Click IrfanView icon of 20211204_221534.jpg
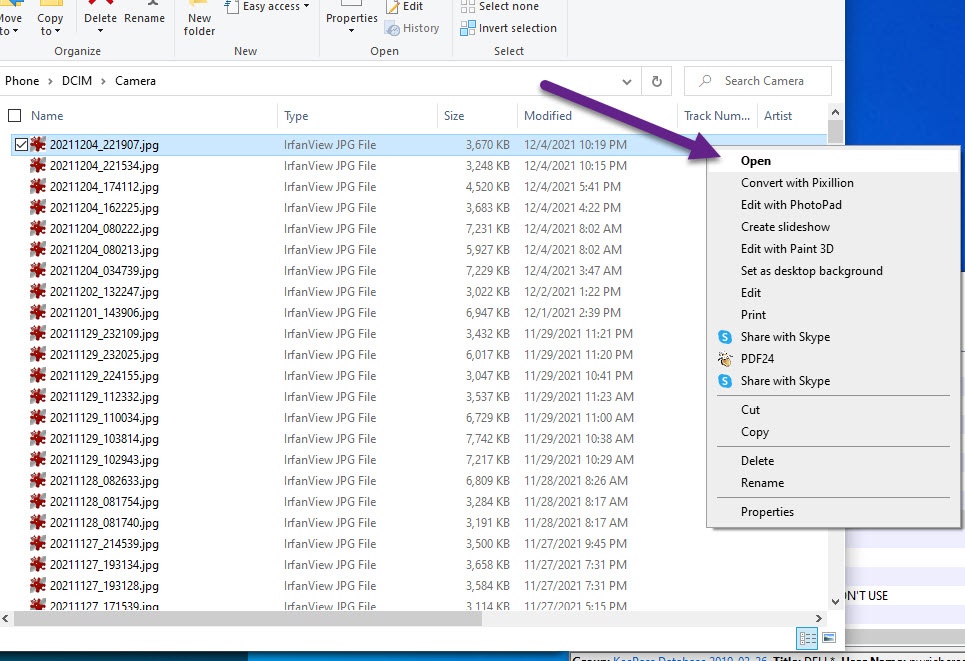Screen dimensions: 965x661 tap(38, 166)
